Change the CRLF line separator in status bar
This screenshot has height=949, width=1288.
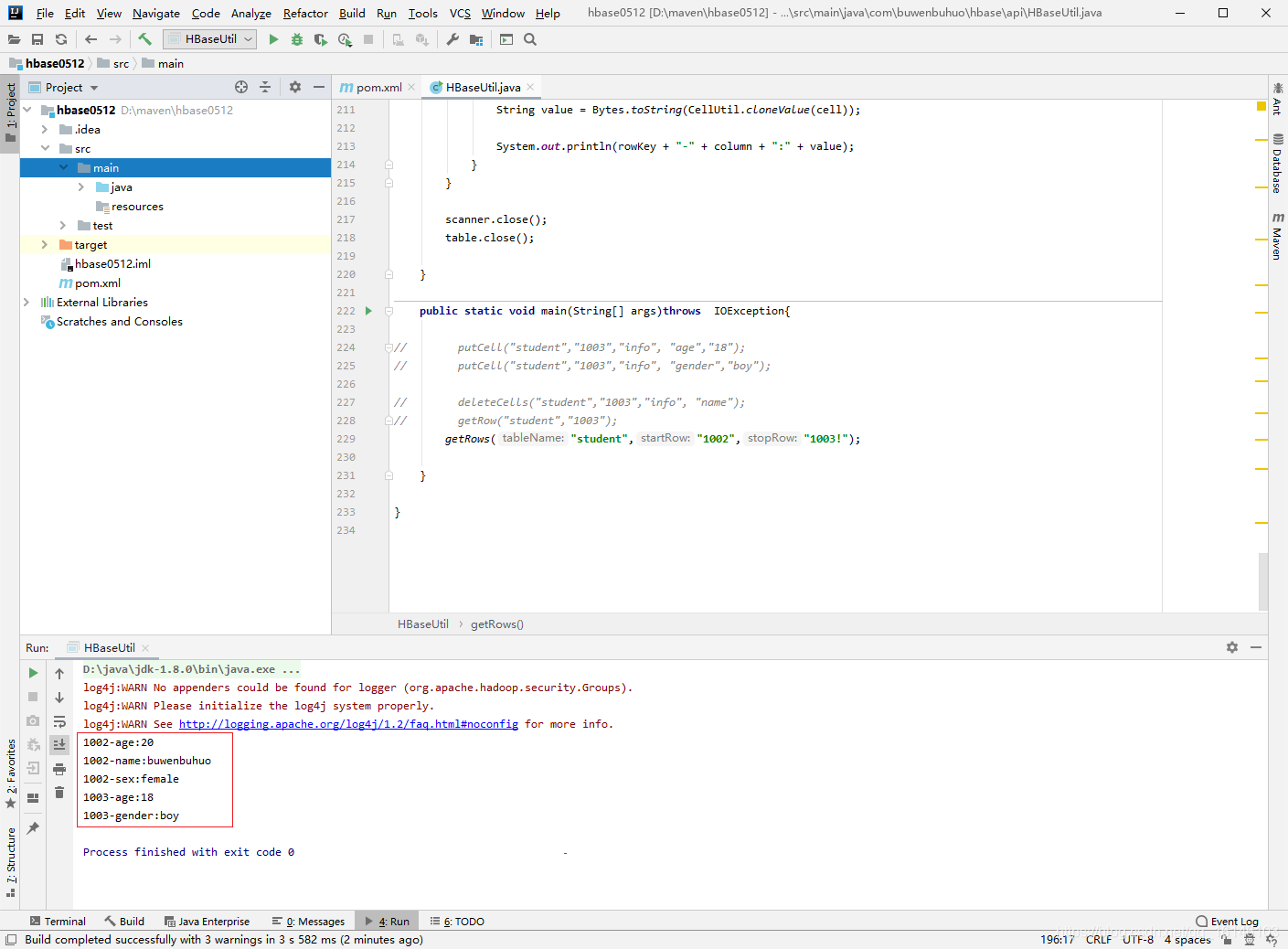click(1099, 940)
